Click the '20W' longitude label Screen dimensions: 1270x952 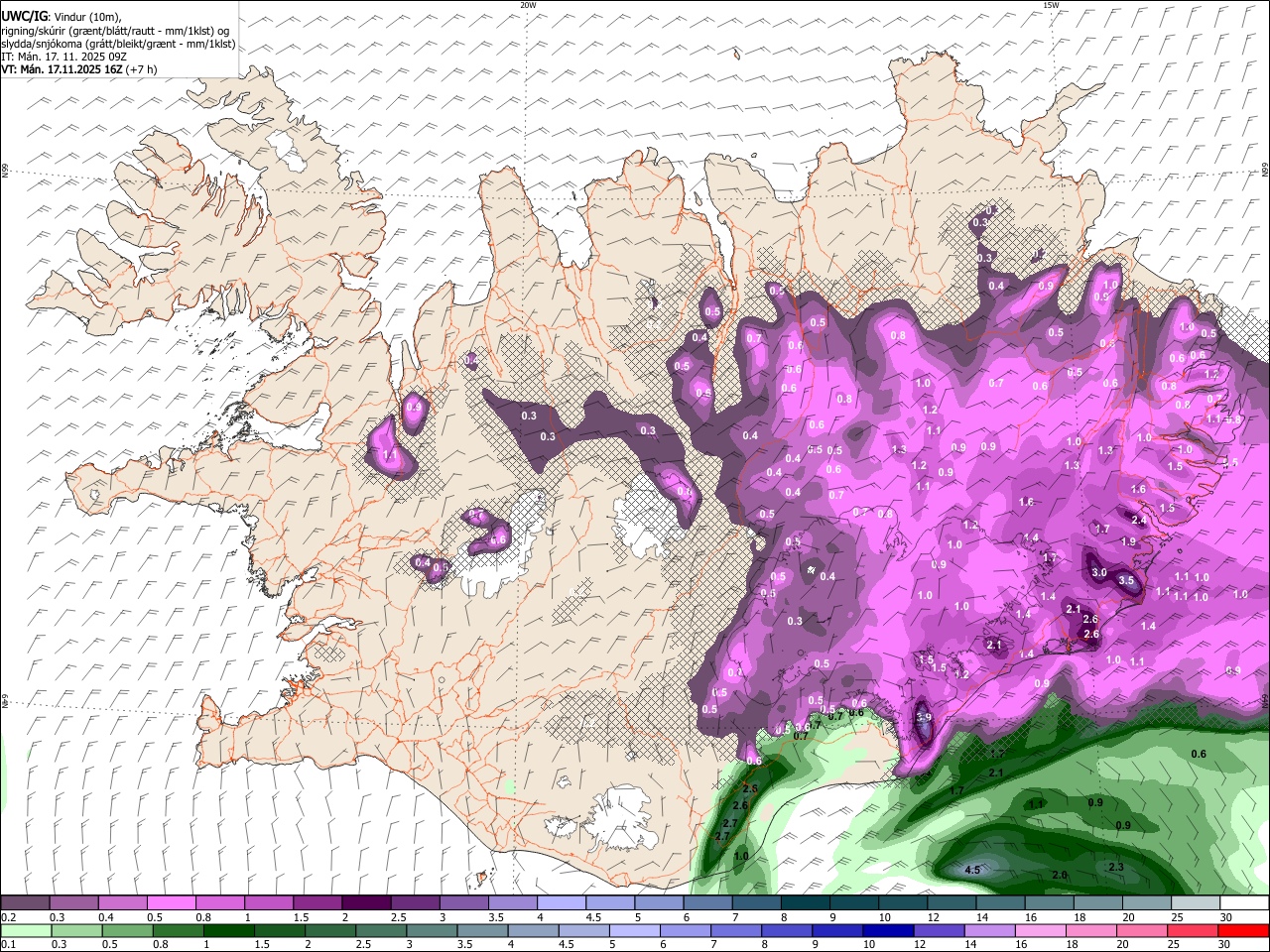pyautogui.click(x=528, y=5)
